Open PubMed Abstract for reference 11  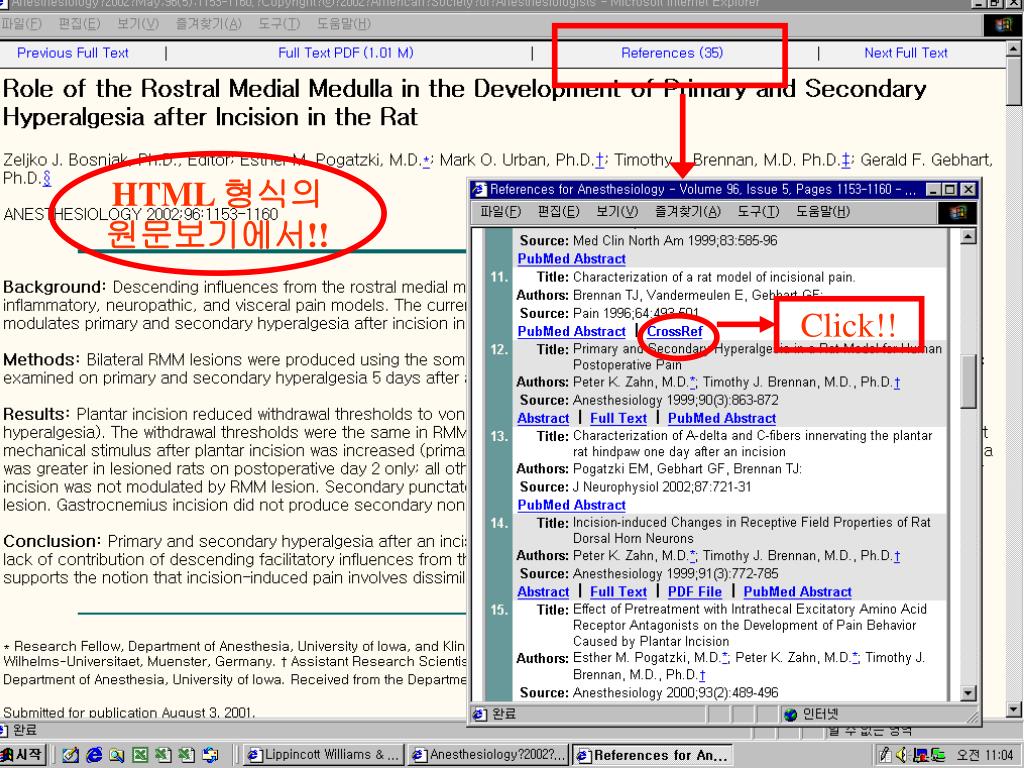click(x=571, y=332)
